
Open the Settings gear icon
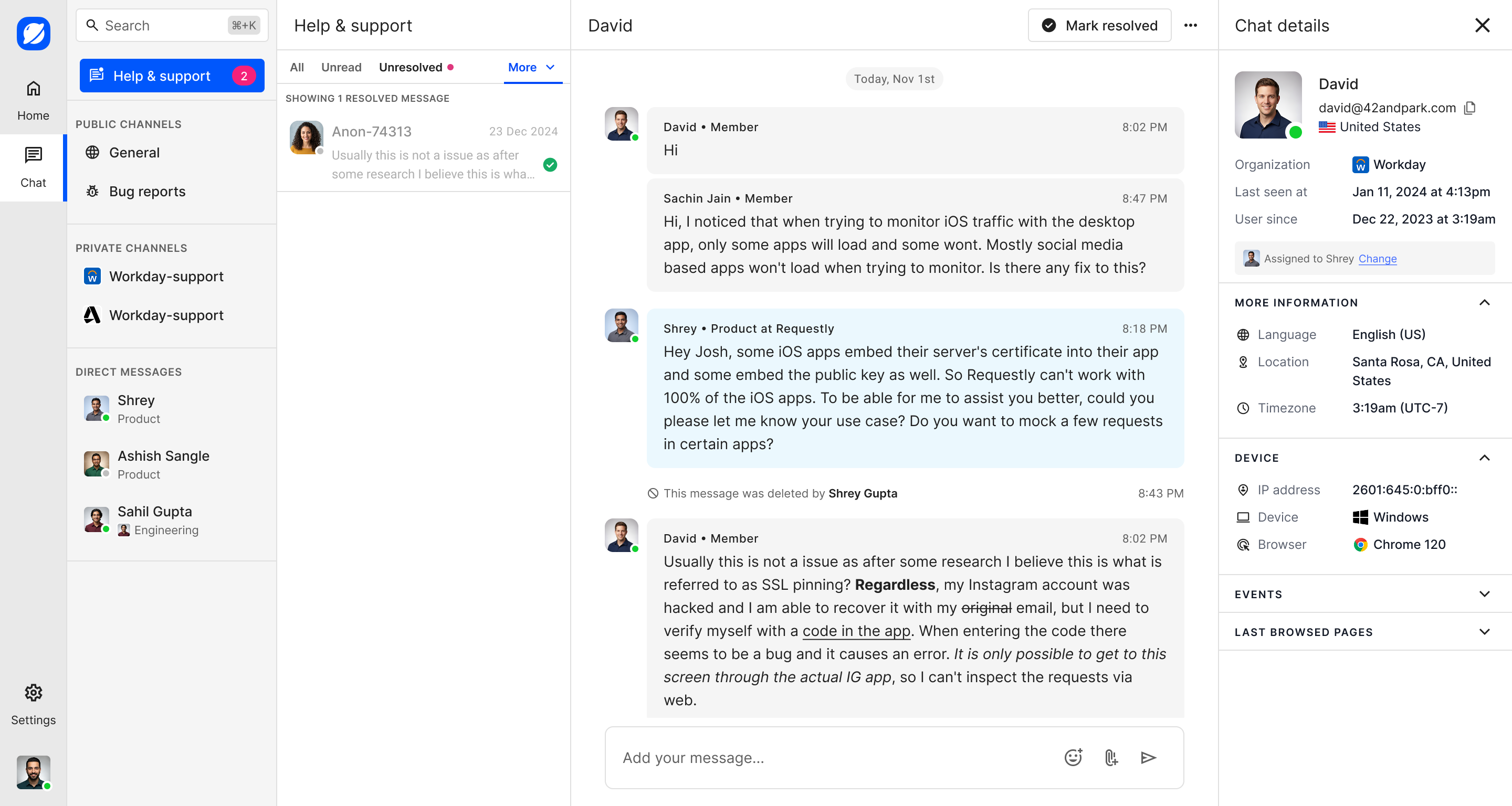point(34,693)
